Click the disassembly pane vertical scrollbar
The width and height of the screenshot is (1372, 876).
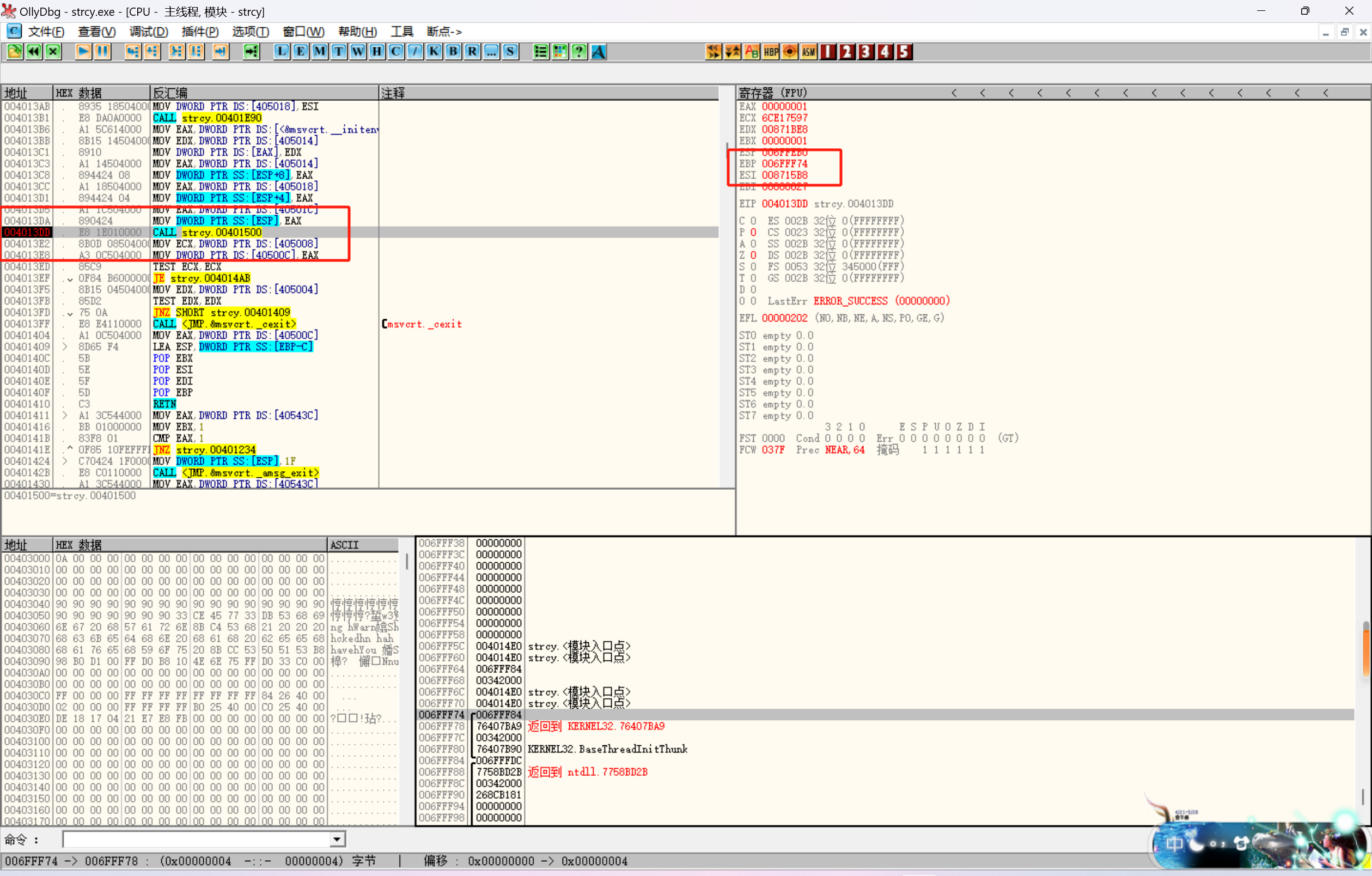pos(727,294)
